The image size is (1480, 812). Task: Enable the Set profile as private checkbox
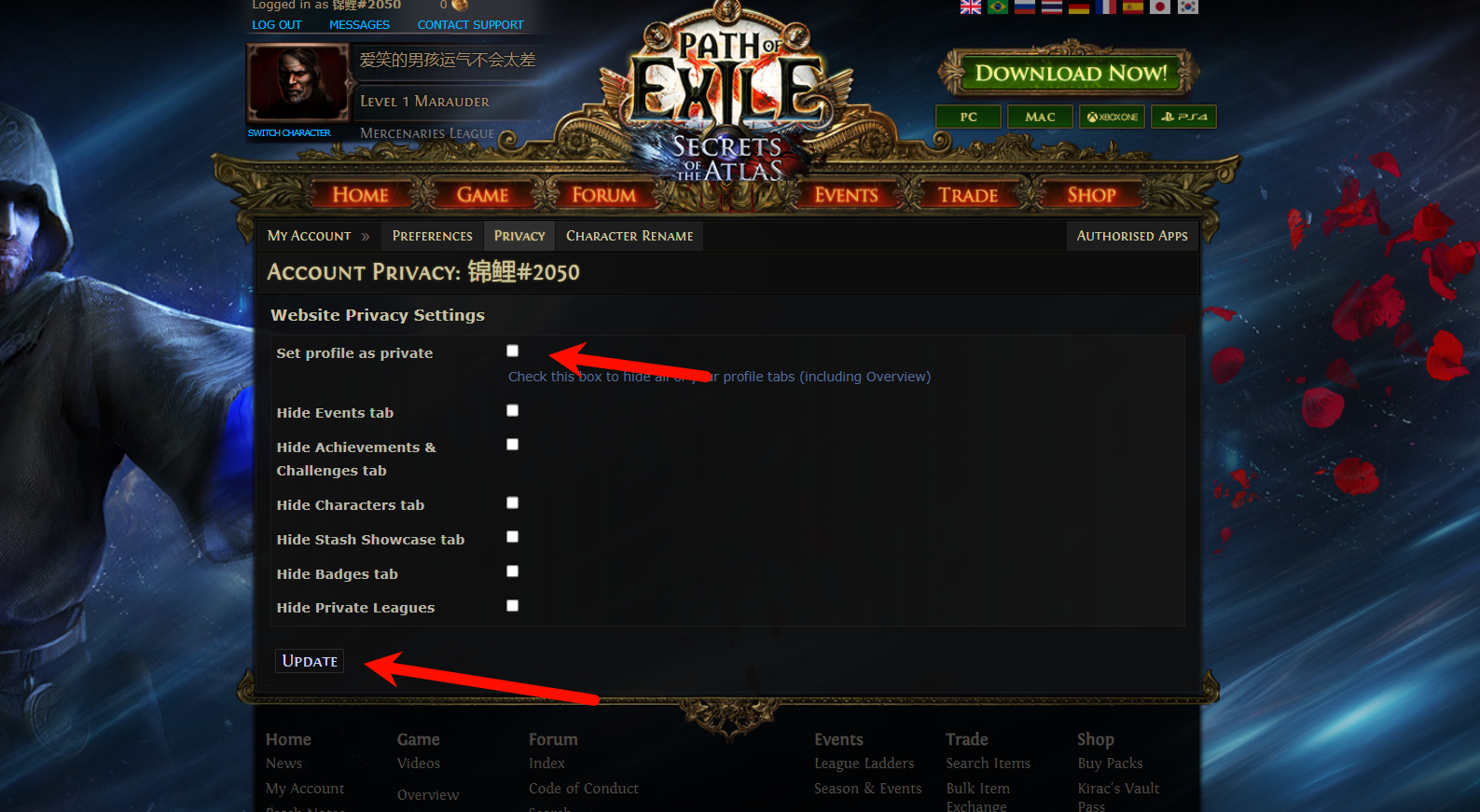click(x=512, y=351)
